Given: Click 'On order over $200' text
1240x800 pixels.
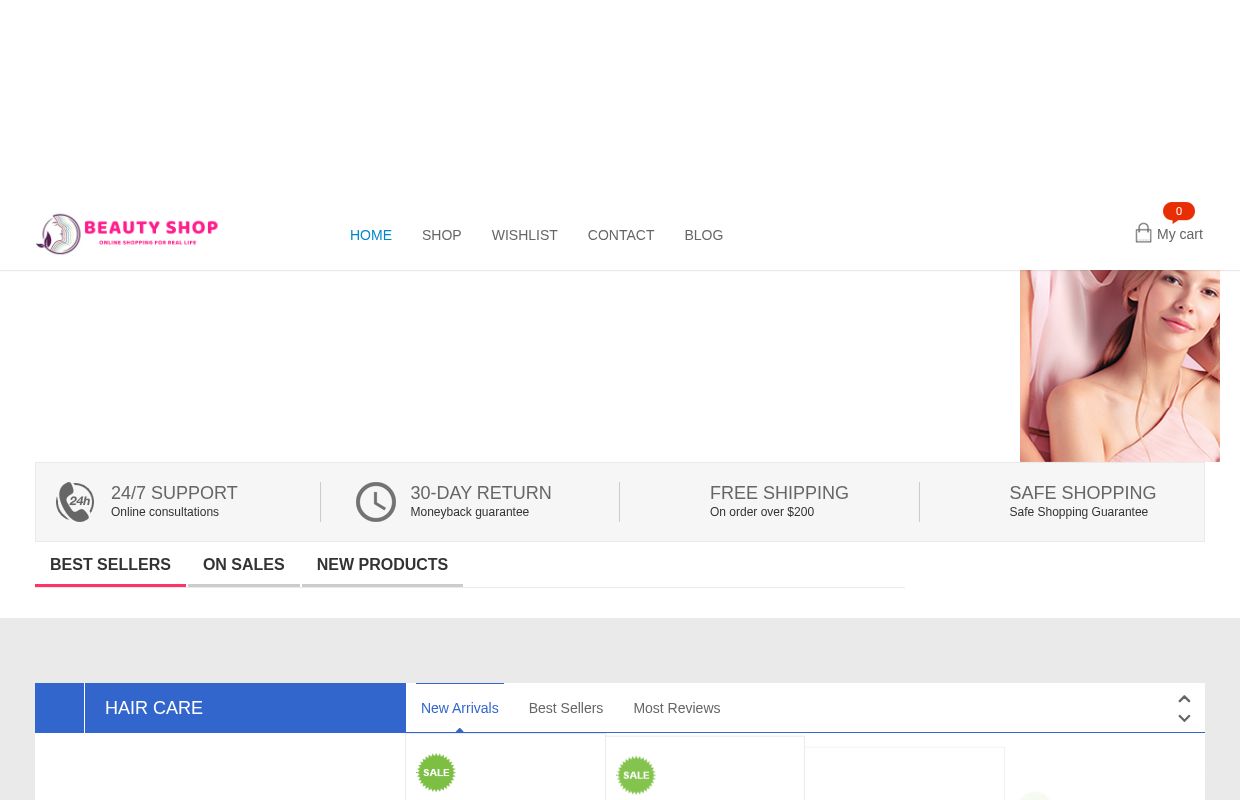Looking at the screenshot, I should (x=762, y=512).
